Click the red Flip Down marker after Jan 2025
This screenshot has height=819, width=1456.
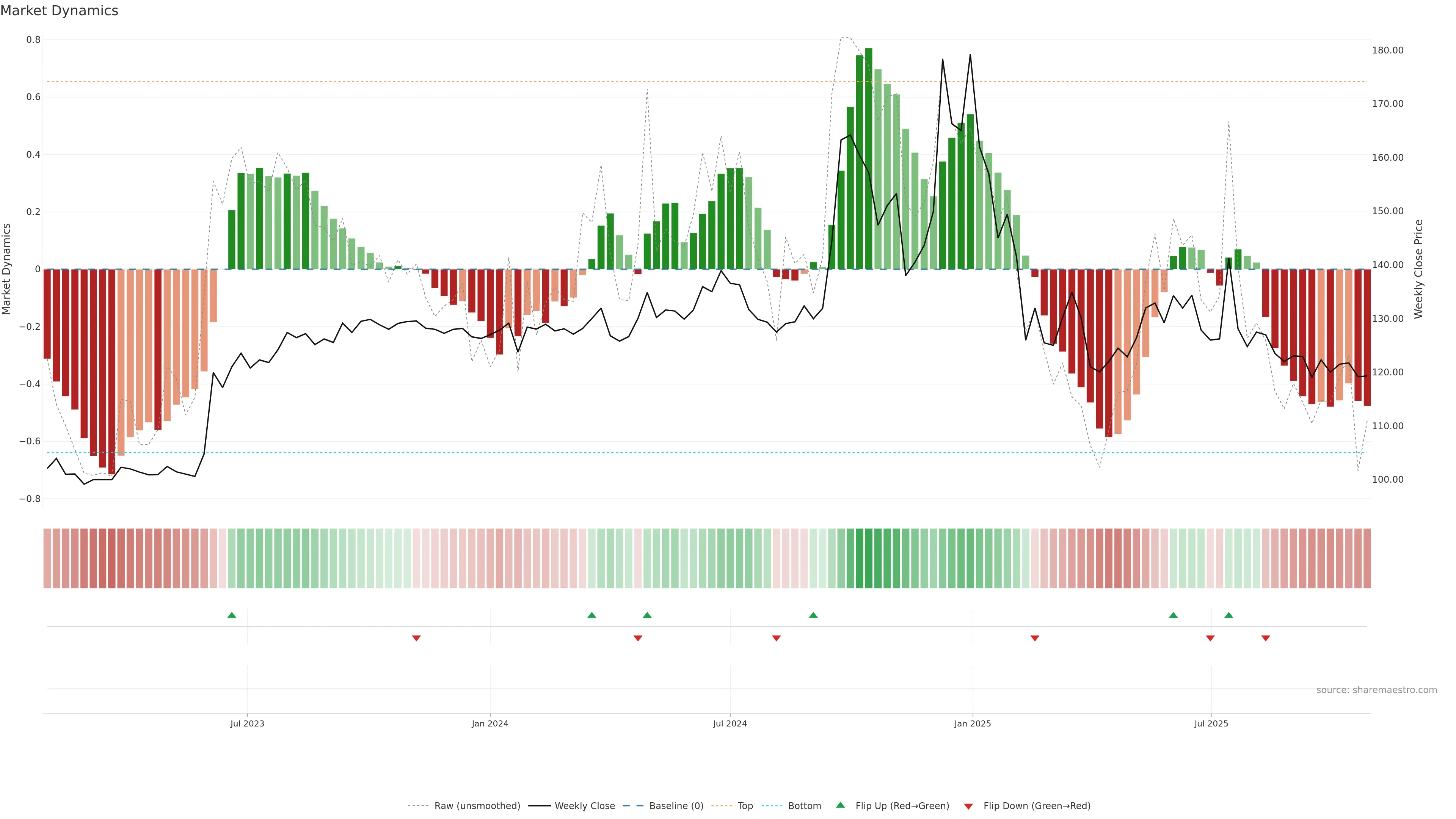click(x=1035, y=638)
